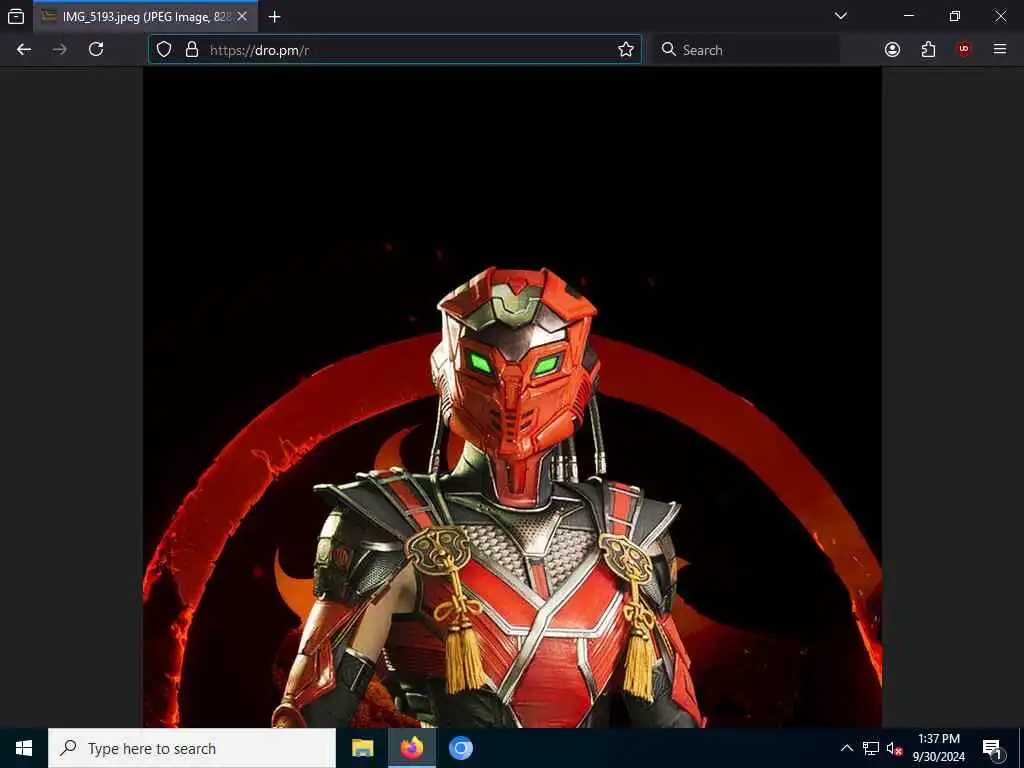This screenshot has height=768, width=1024.
Task: Open the notification center icon
Action: (992, 748)
